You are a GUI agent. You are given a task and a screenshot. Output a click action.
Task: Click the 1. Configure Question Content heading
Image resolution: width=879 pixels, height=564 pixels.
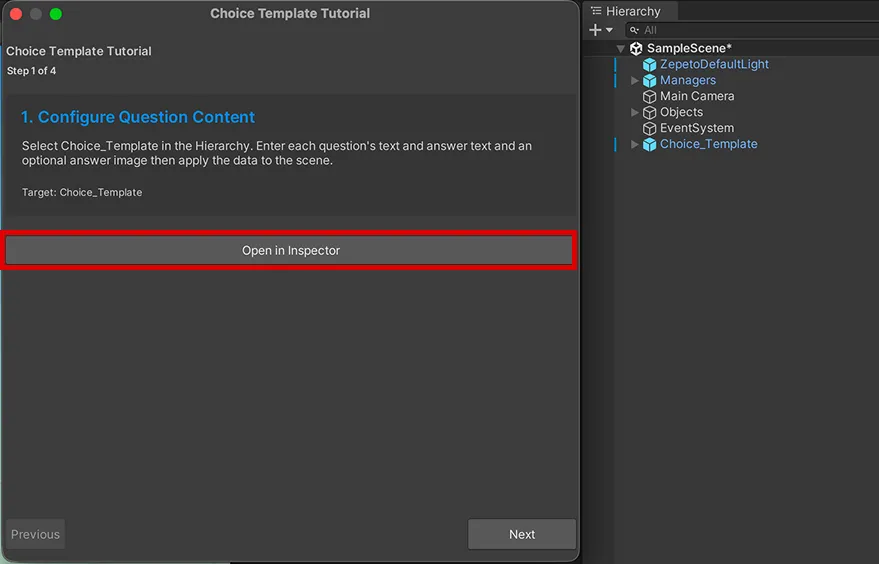tap(138, 117)
